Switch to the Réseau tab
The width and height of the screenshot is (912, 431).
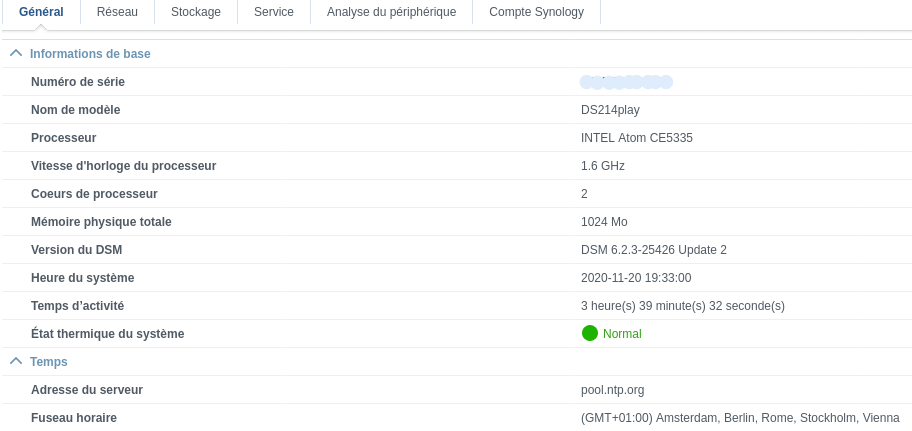point(118,12)
